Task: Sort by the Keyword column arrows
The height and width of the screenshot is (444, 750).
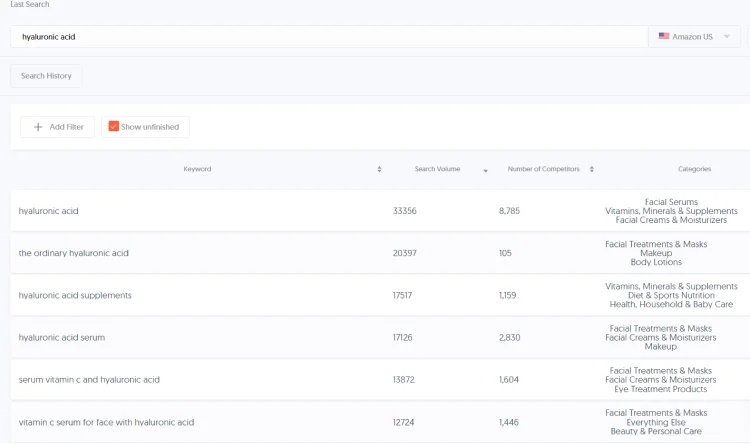Action: tap(379, 169)
